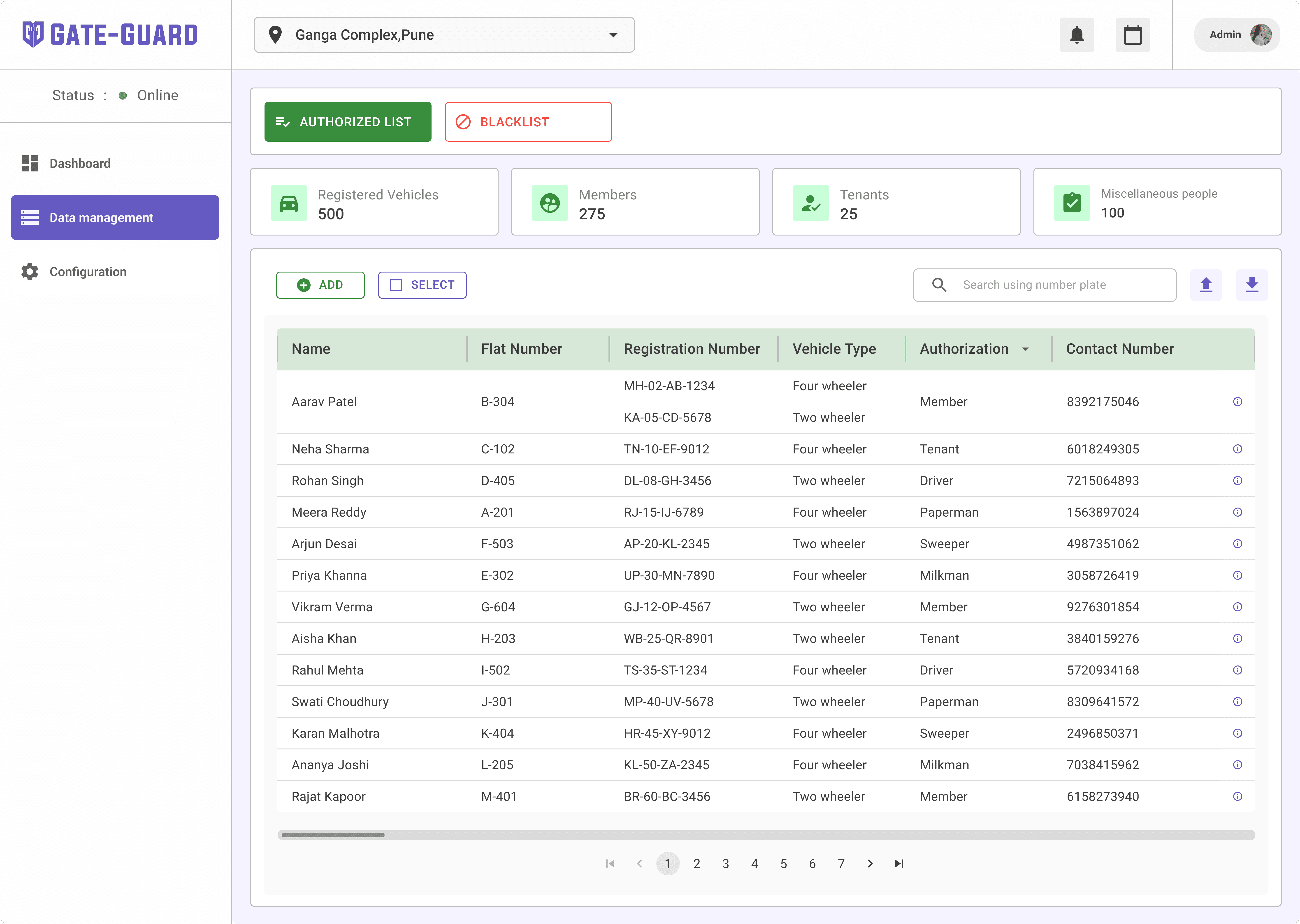This screenshot has width=1300, height=924.
Task: Open info icon for Aarav Patel
Action: click(x=1237, y=402)
